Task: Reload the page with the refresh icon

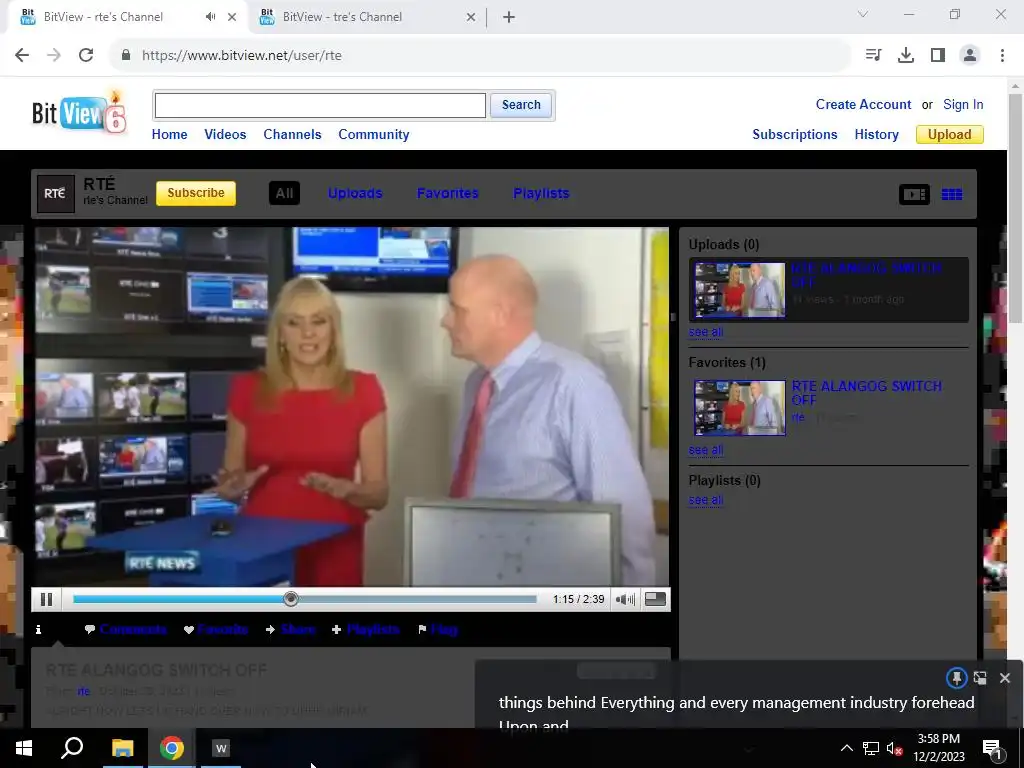Action: point(86,55)
